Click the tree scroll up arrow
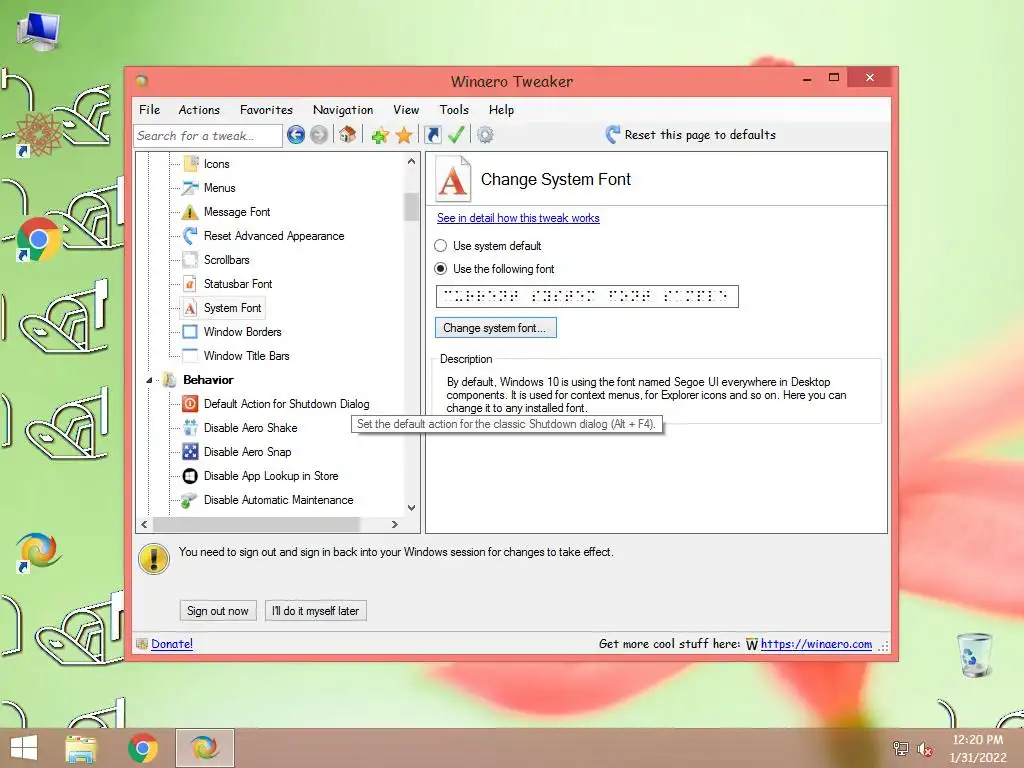The height and width of the screenshot is (768, 1024). tap(411, 161)
